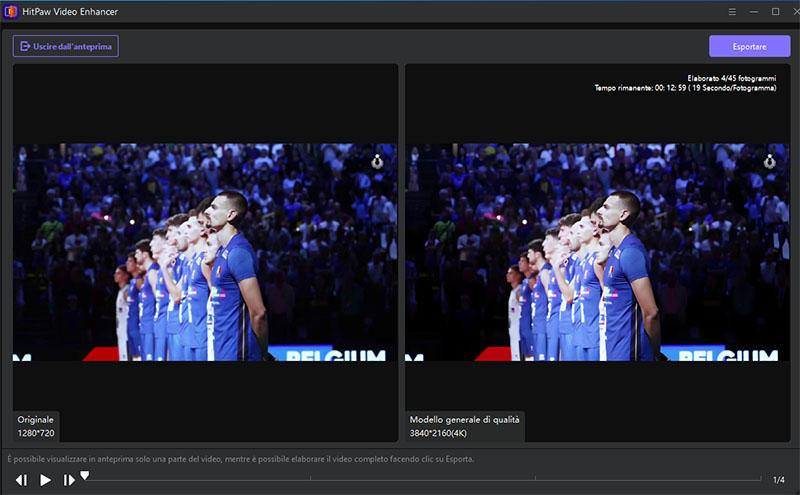Click the watermark logo in original preview
This screenshot has height=495, width=800.
click(377, 159)
